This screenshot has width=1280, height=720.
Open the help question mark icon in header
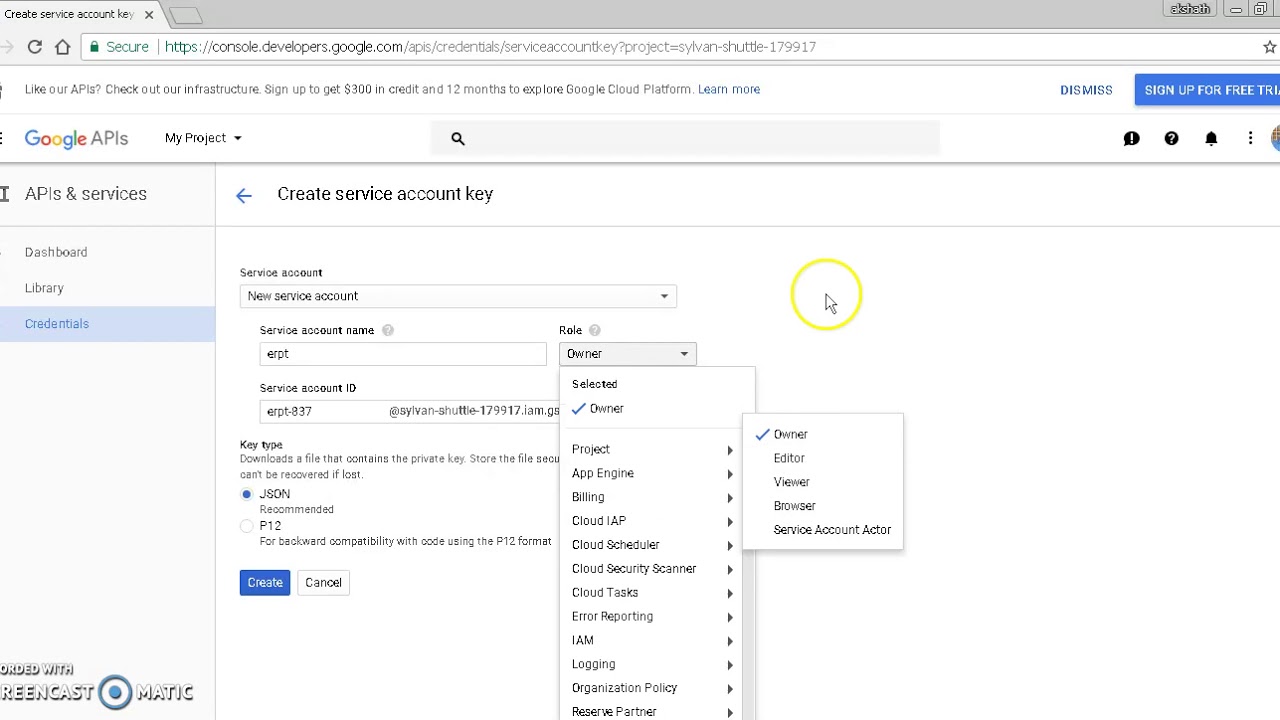tap(1171, 139)
